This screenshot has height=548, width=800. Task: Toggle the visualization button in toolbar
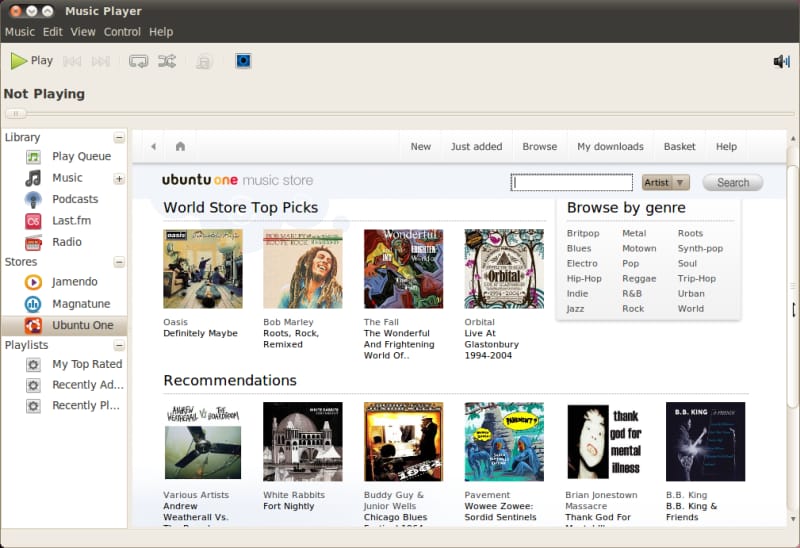(x=243, y=61)
